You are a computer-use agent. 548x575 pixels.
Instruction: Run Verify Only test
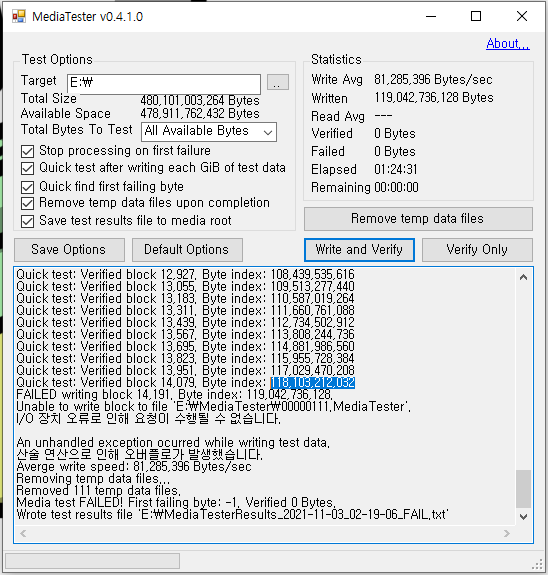477,250
